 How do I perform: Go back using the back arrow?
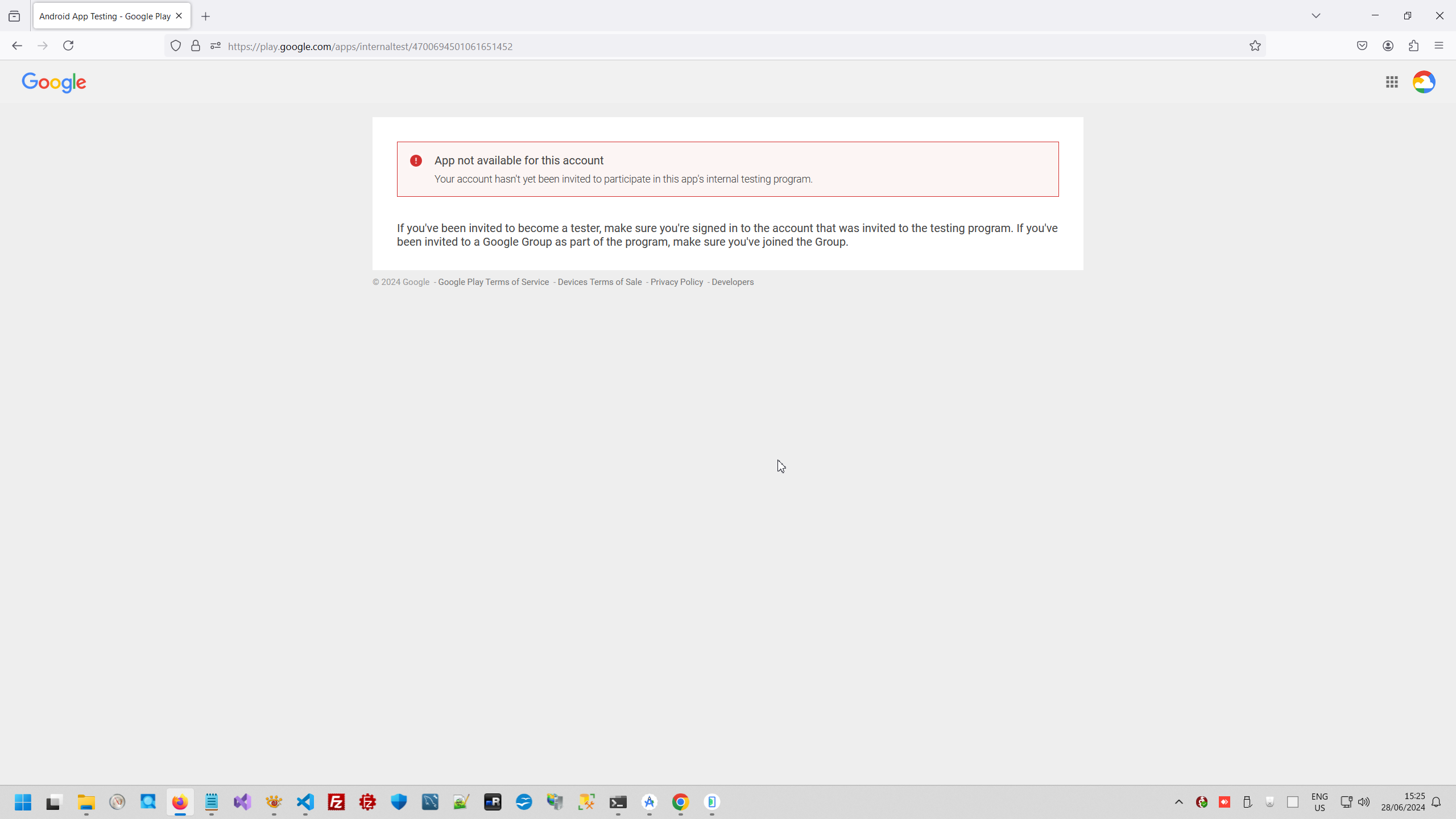pos(17,45)
